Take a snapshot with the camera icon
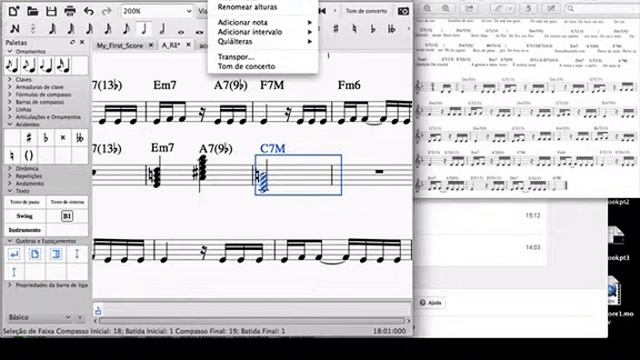Viewport: 640px width, 360px height. click(403, 11)
